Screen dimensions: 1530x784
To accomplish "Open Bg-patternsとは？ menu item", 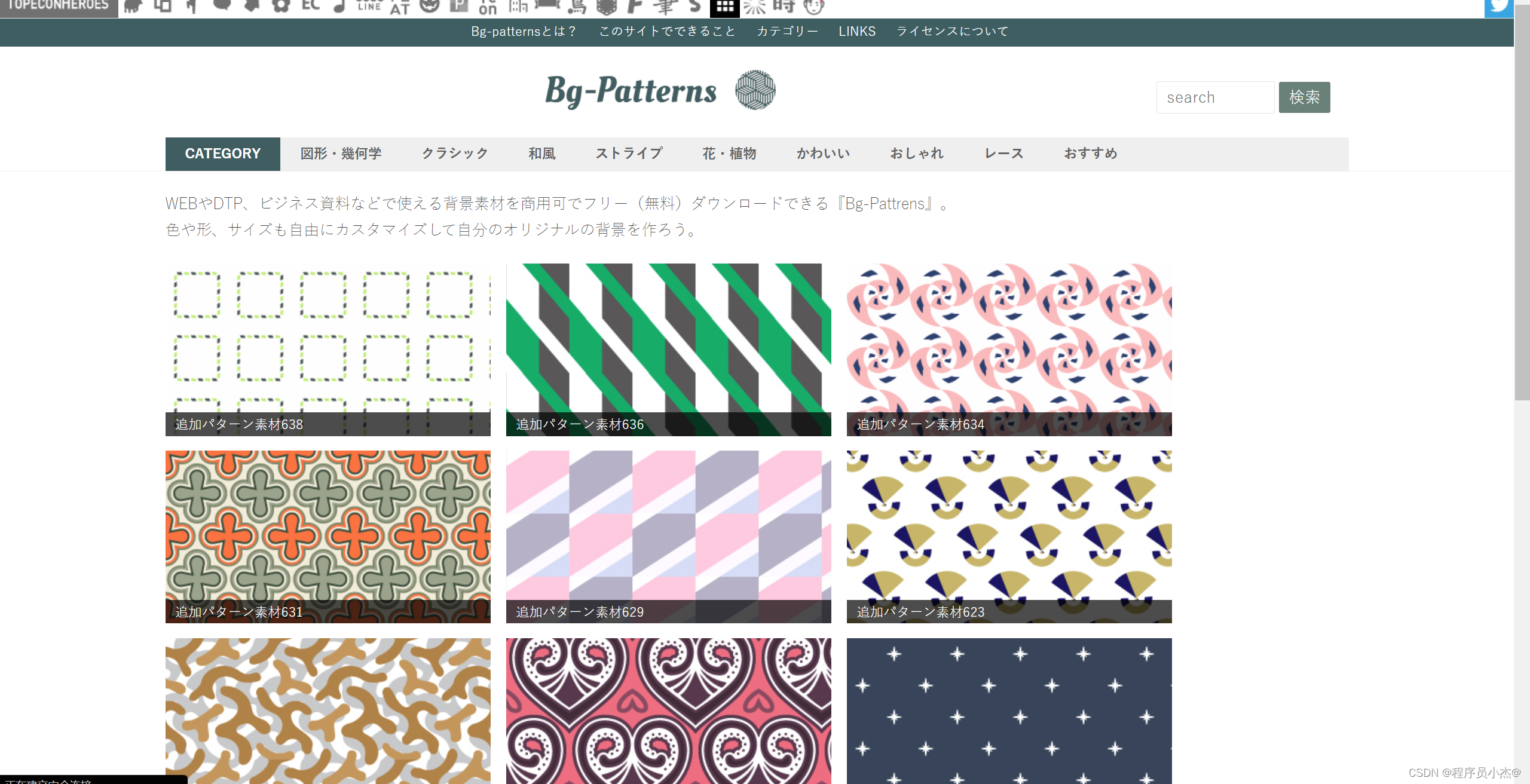I will point(524,32).
